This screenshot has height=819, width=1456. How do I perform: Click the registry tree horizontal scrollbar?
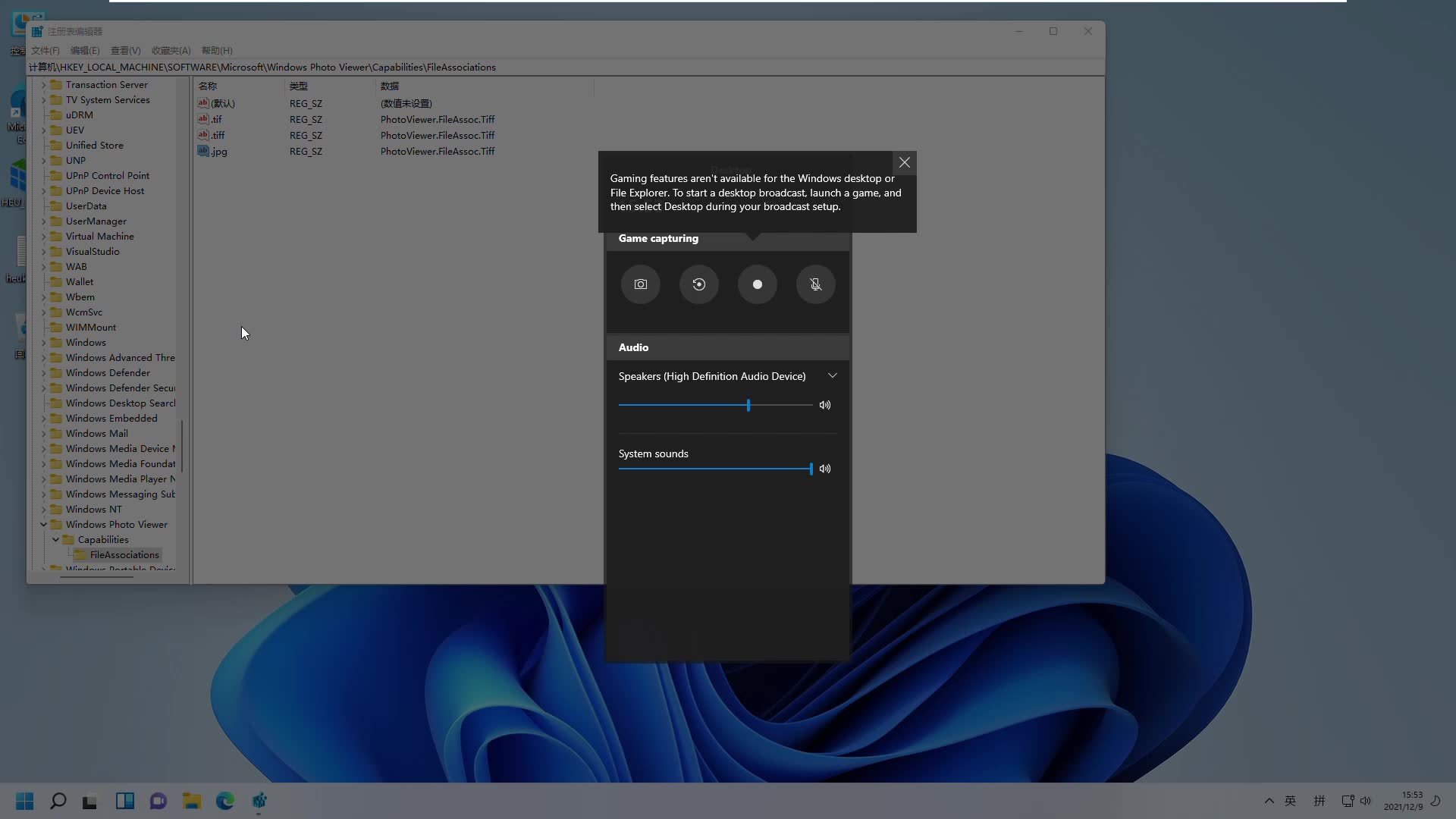(96, 576)
